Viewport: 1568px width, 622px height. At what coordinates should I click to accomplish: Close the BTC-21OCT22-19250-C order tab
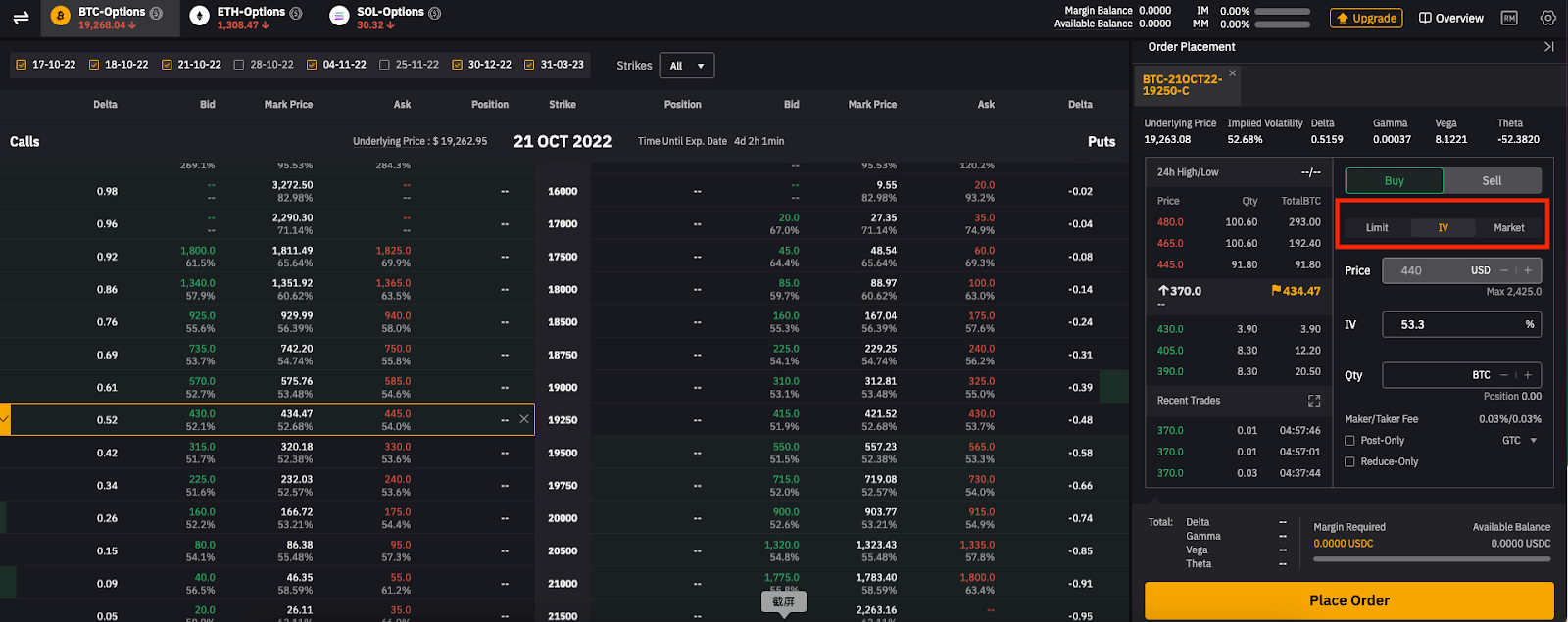coord(1233,73)
